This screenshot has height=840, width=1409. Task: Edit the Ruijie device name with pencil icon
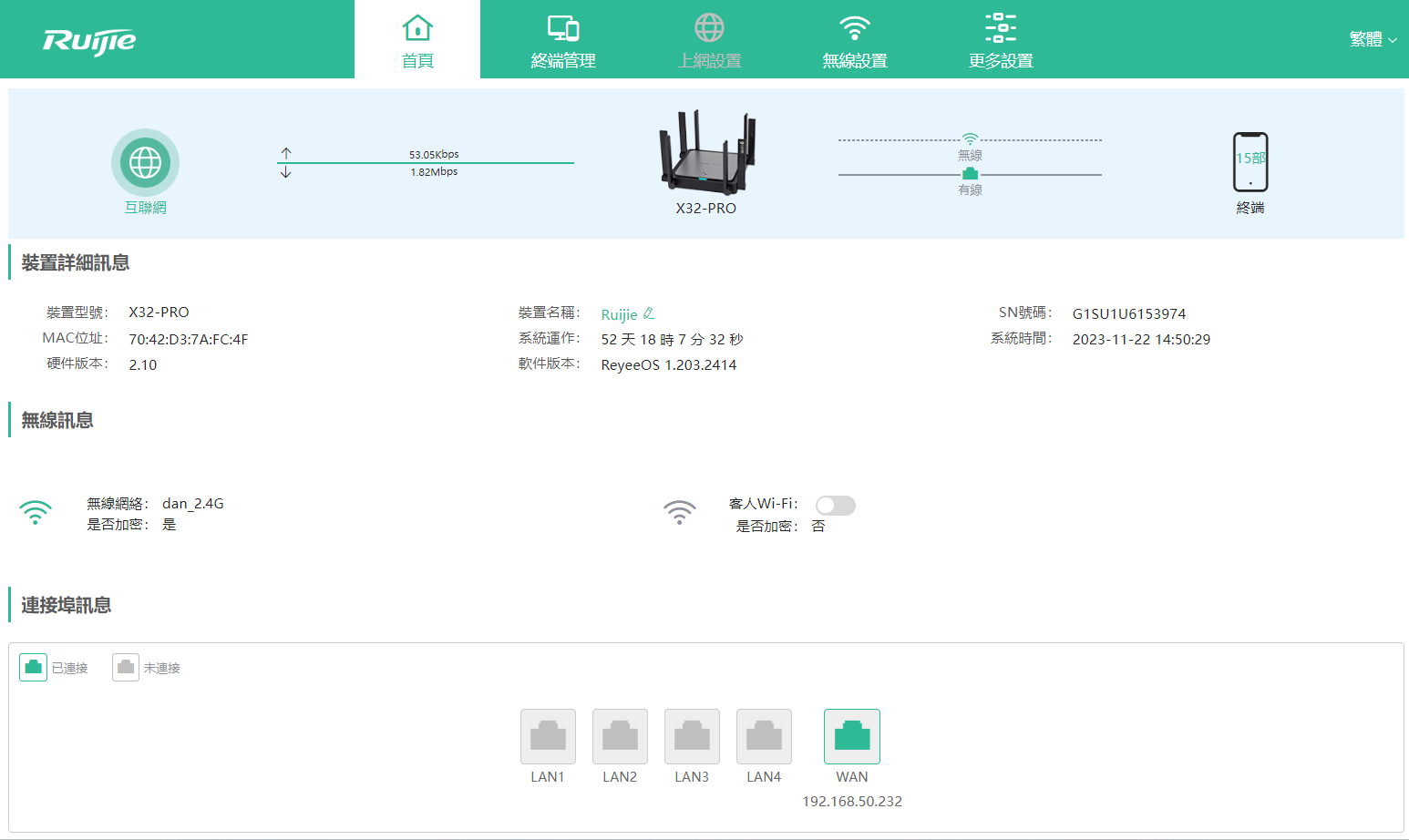(649, 312)
